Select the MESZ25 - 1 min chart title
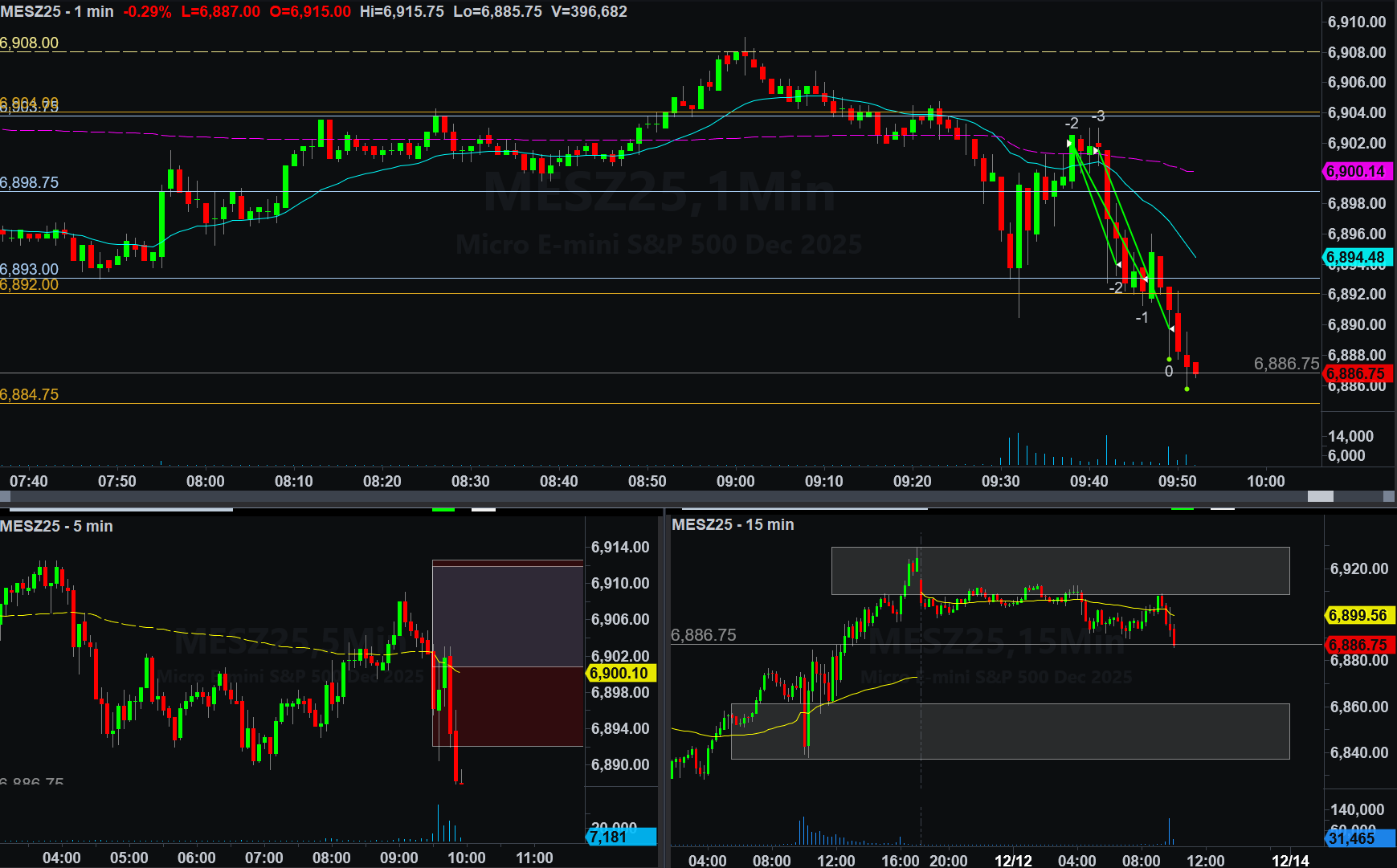Screen dimensions: 1397x868 (x=57, y=12)
